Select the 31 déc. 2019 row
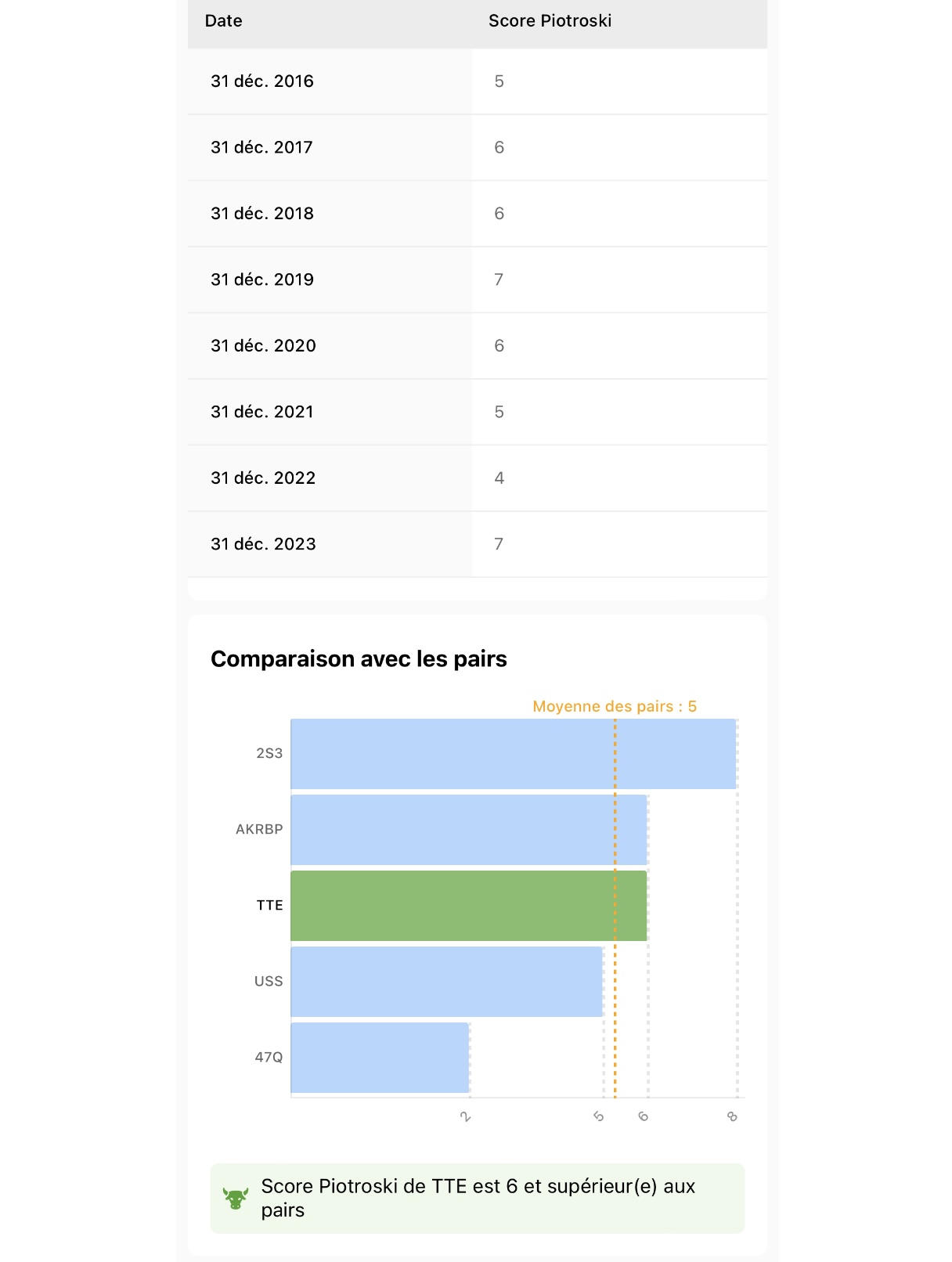The height and width of the screenshot is (1262, 952). click(478, 279)
